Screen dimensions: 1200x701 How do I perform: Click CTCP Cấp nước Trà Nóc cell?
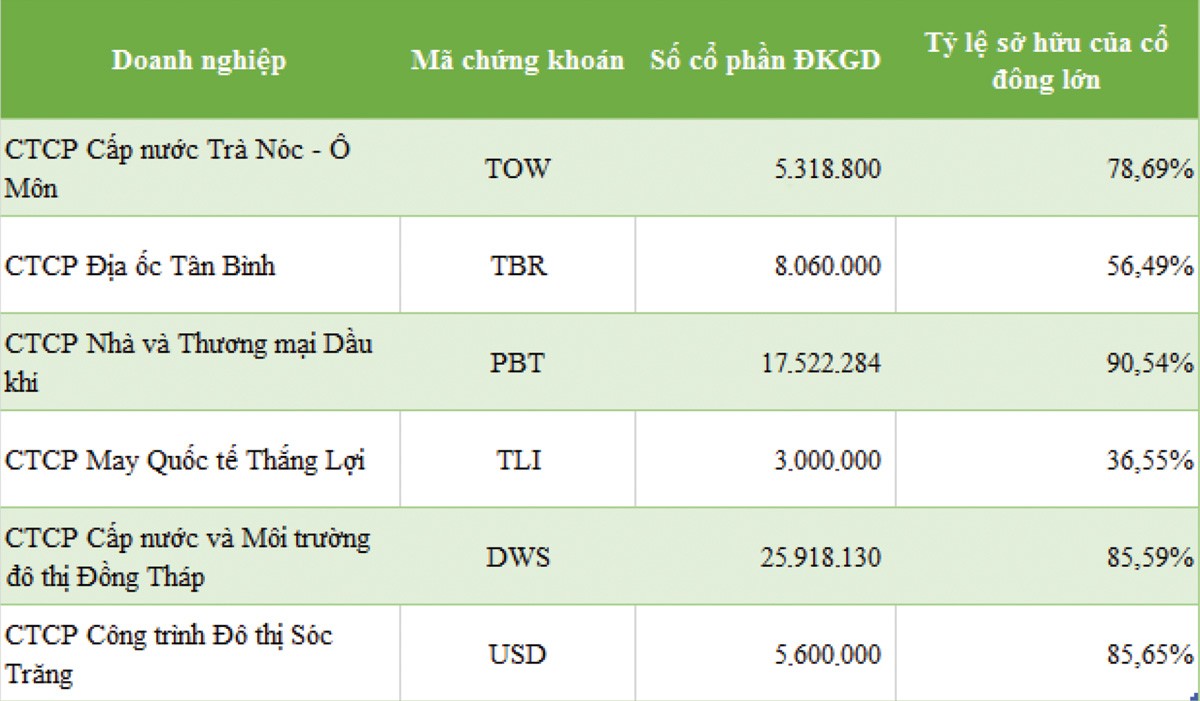[x=199, y=168]
